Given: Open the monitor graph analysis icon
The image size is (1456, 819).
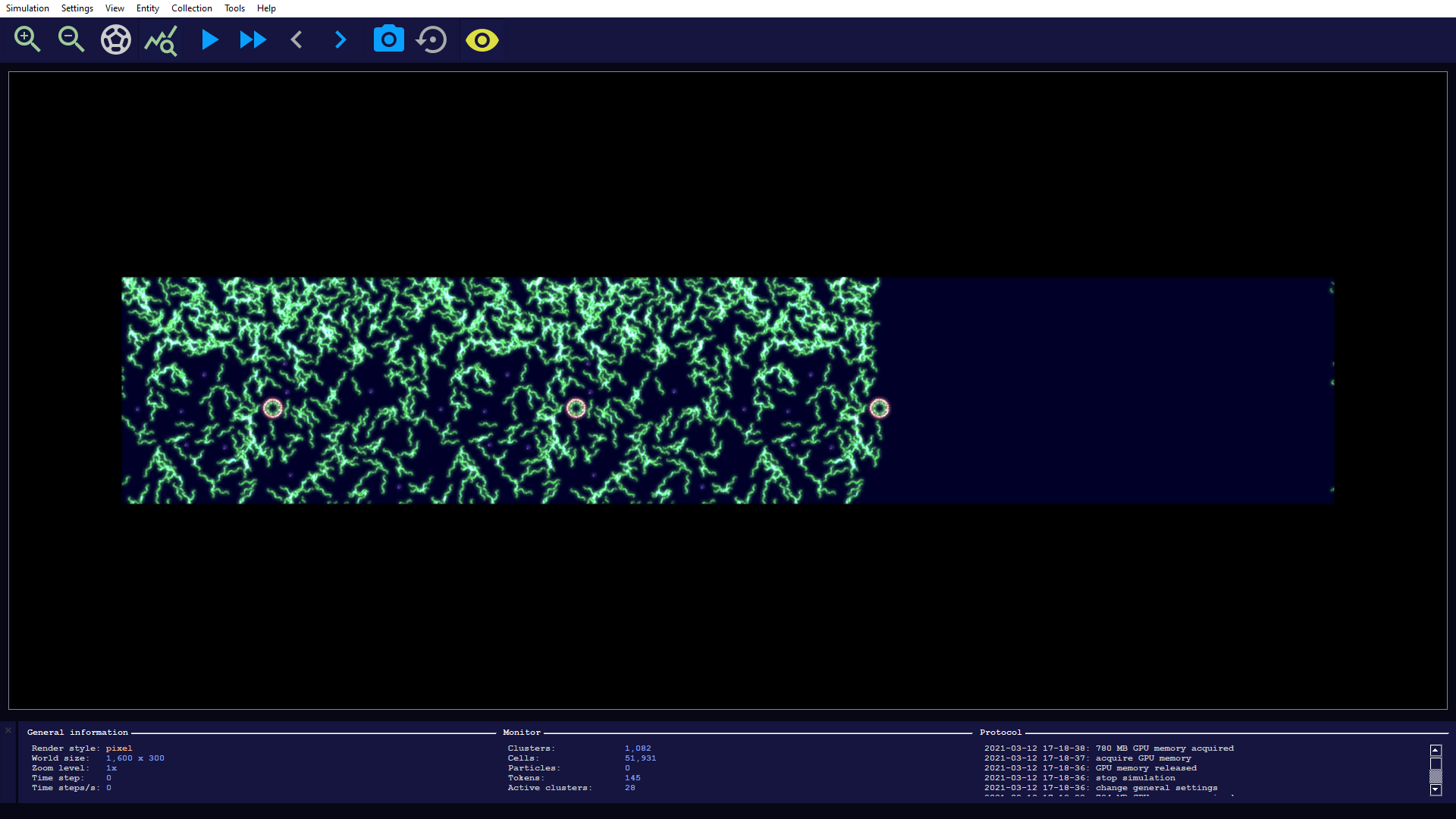Looking at the screenshot, I should click(x=161, y=40).
